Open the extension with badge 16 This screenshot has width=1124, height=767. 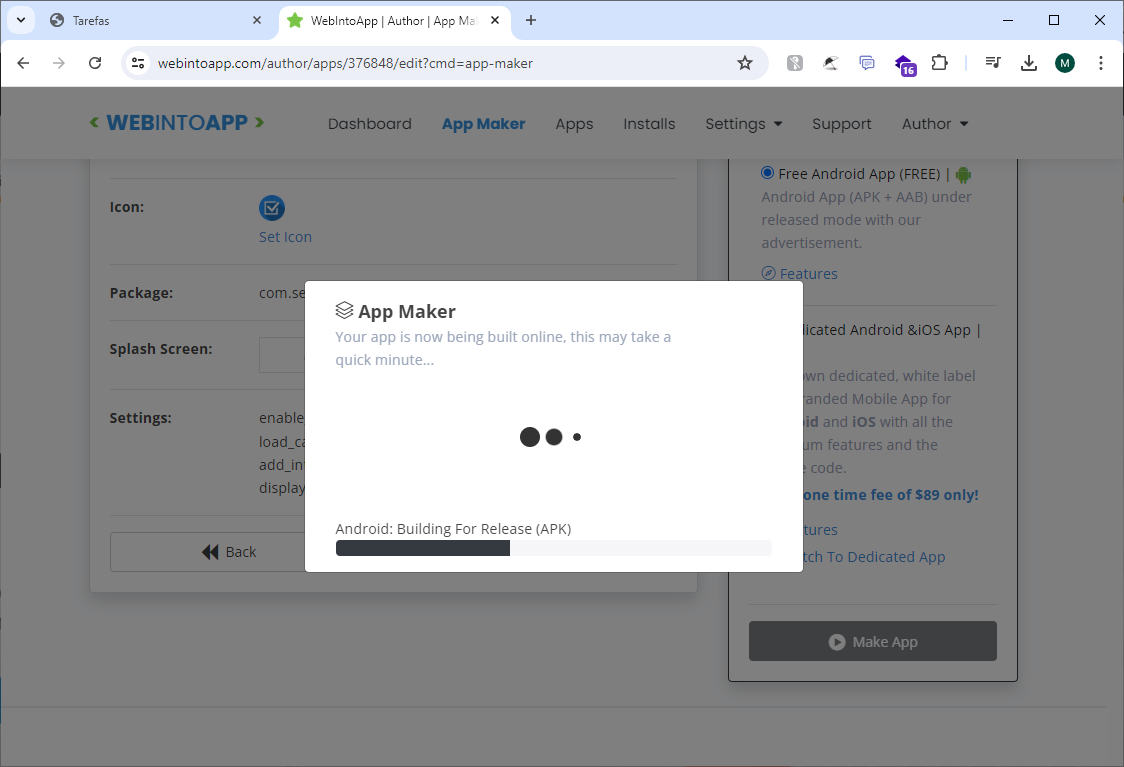point(905,65)
